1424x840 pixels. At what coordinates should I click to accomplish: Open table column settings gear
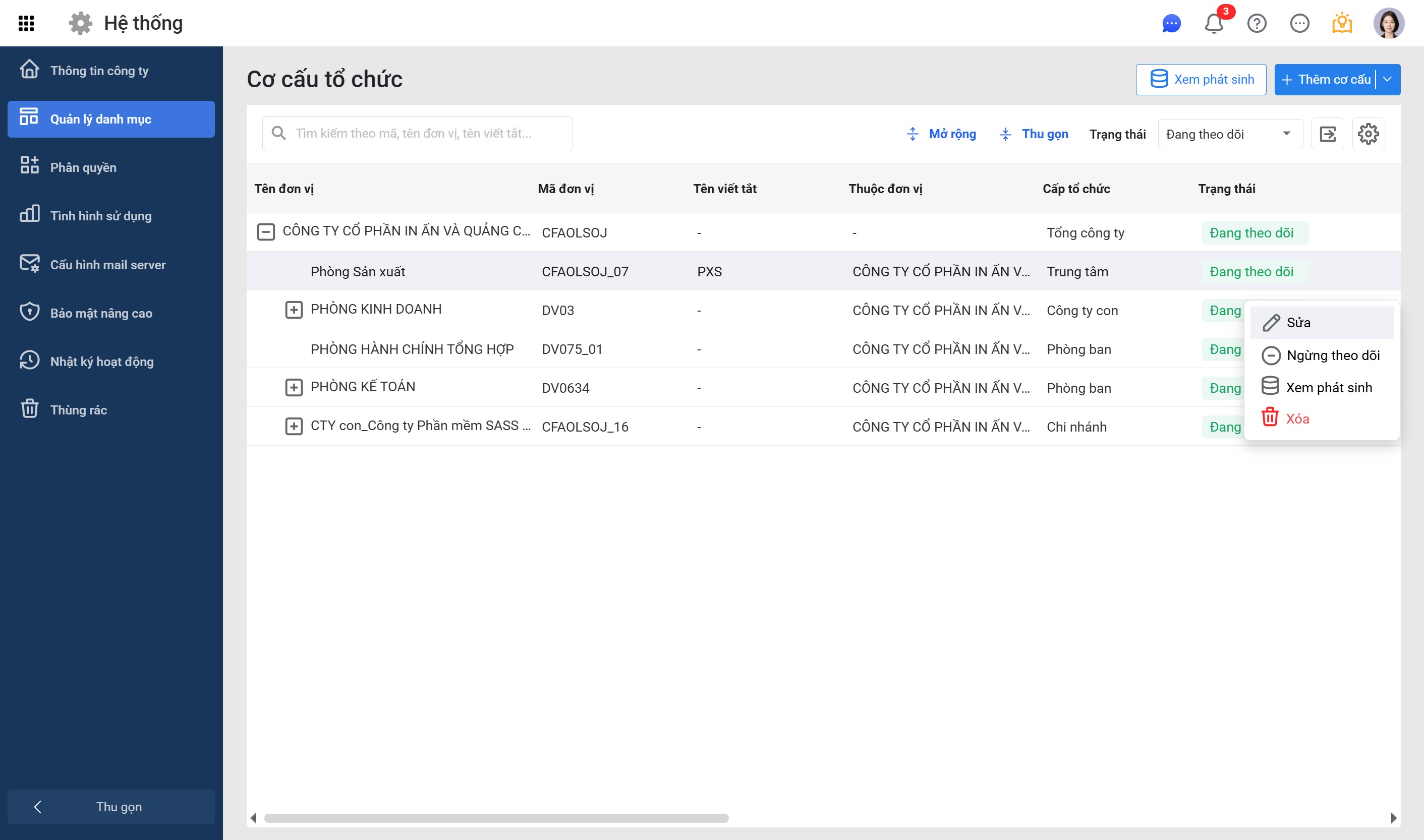click(1369, 134)
